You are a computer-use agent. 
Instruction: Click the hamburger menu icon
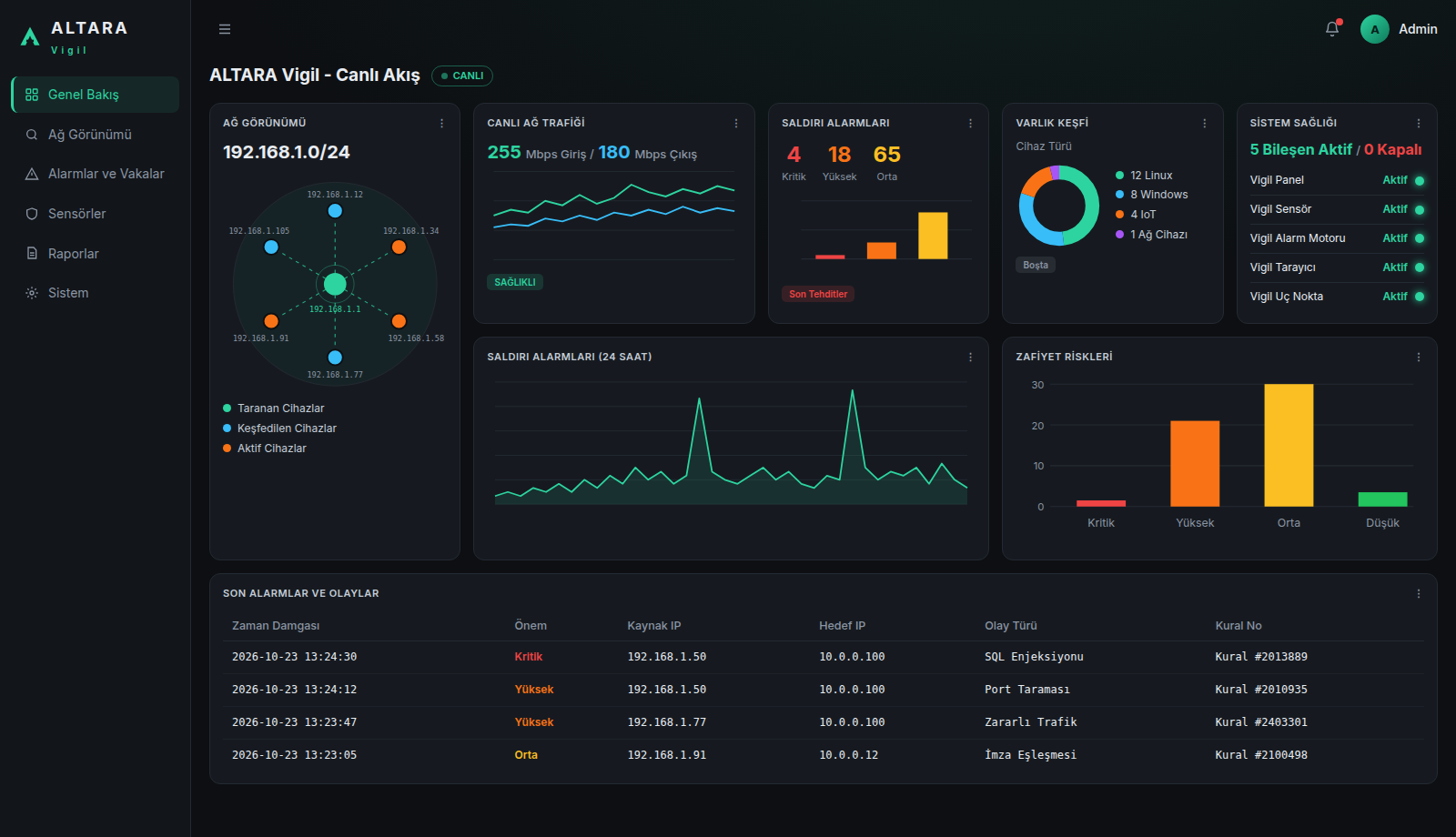click(225, 29)
